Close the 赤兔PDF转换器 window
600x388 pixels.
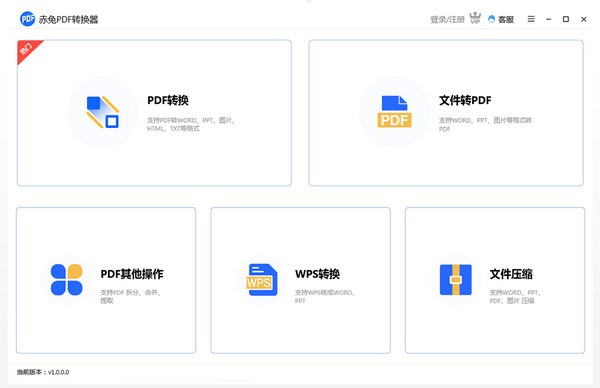(x=584, y=19)
